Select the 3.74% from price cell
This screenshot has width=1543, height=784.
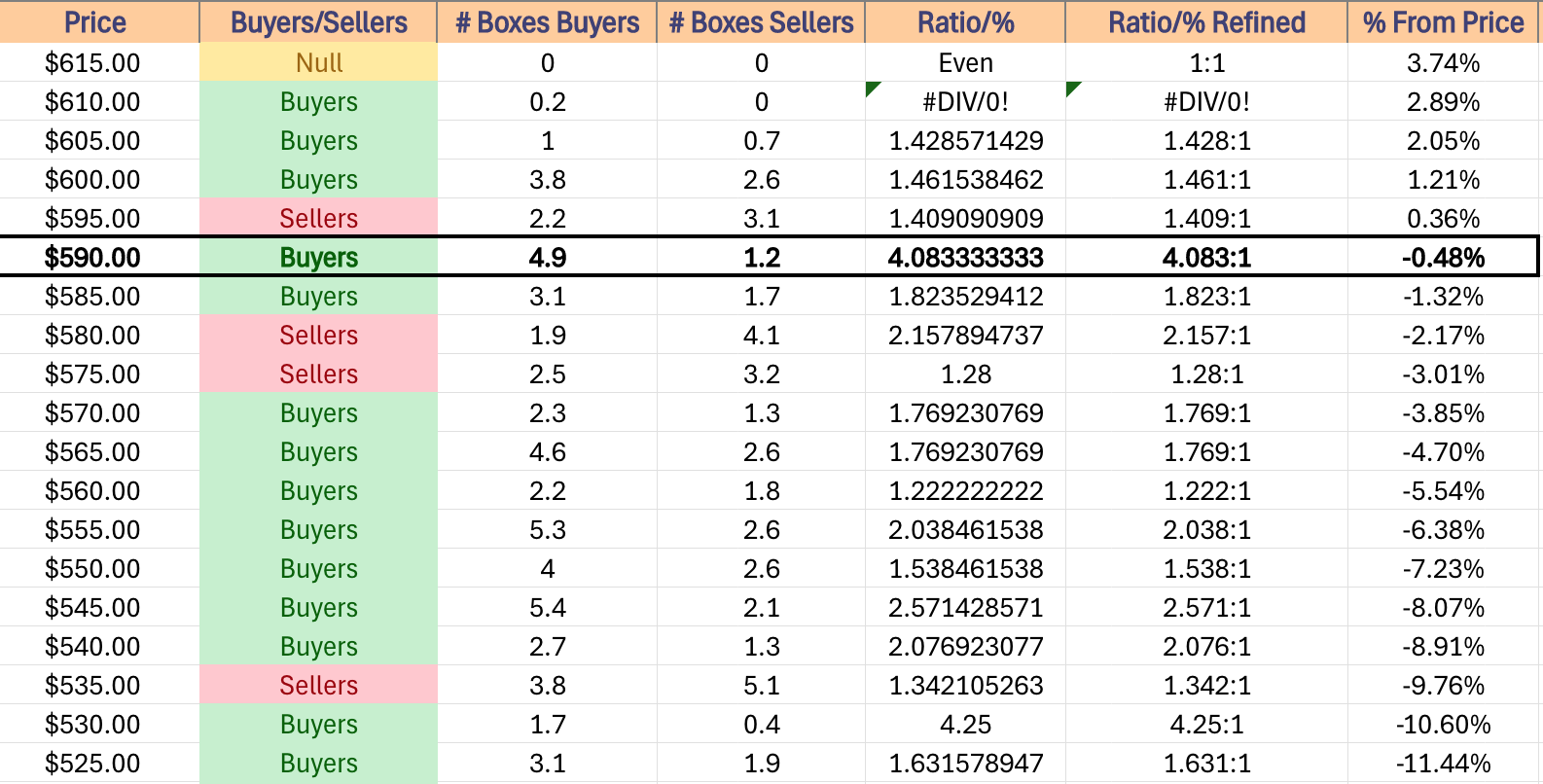click(x=1443, y=62)
